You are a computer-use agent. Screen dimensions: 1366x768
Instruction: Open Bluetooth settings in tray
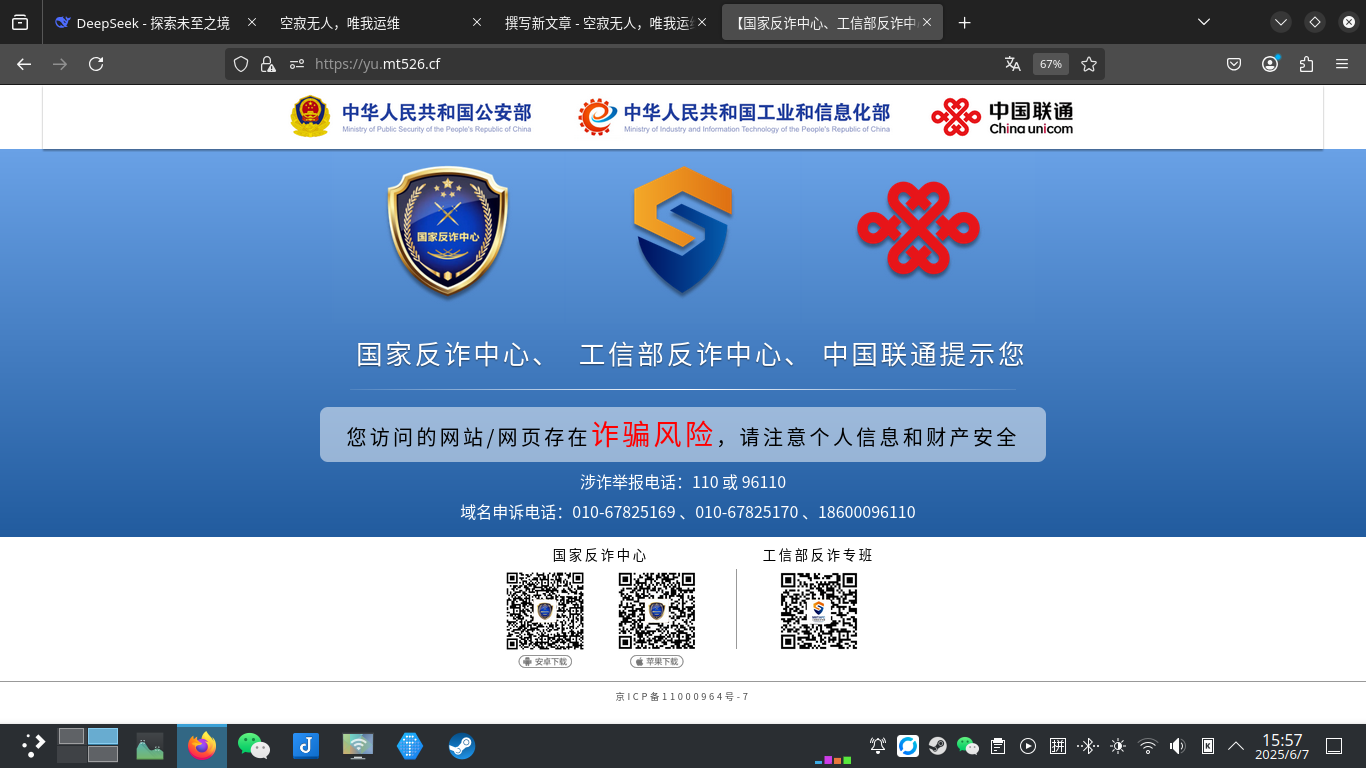pyautogui.click(x=1088, y=746)
